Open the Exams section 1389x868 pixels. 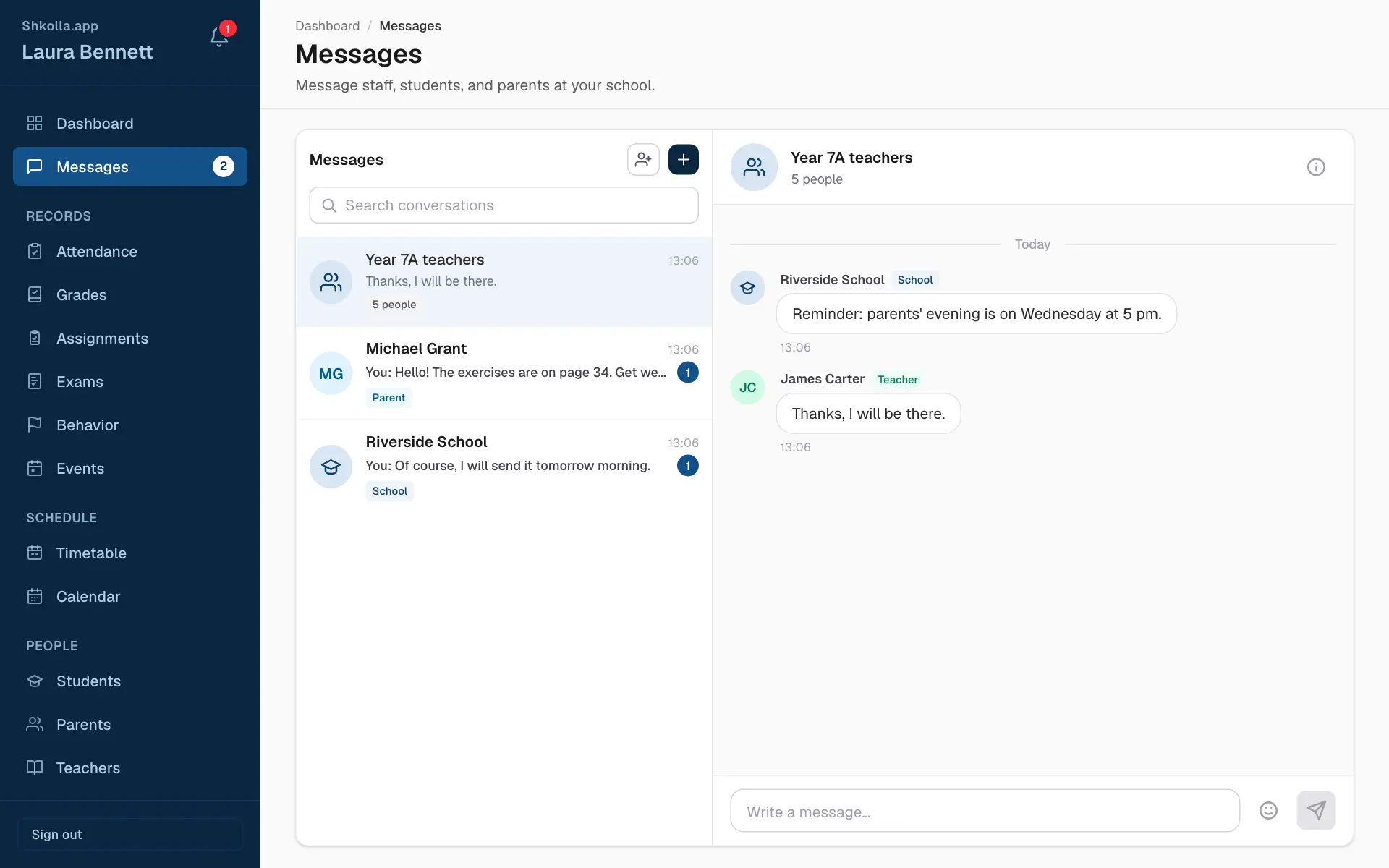130,382
